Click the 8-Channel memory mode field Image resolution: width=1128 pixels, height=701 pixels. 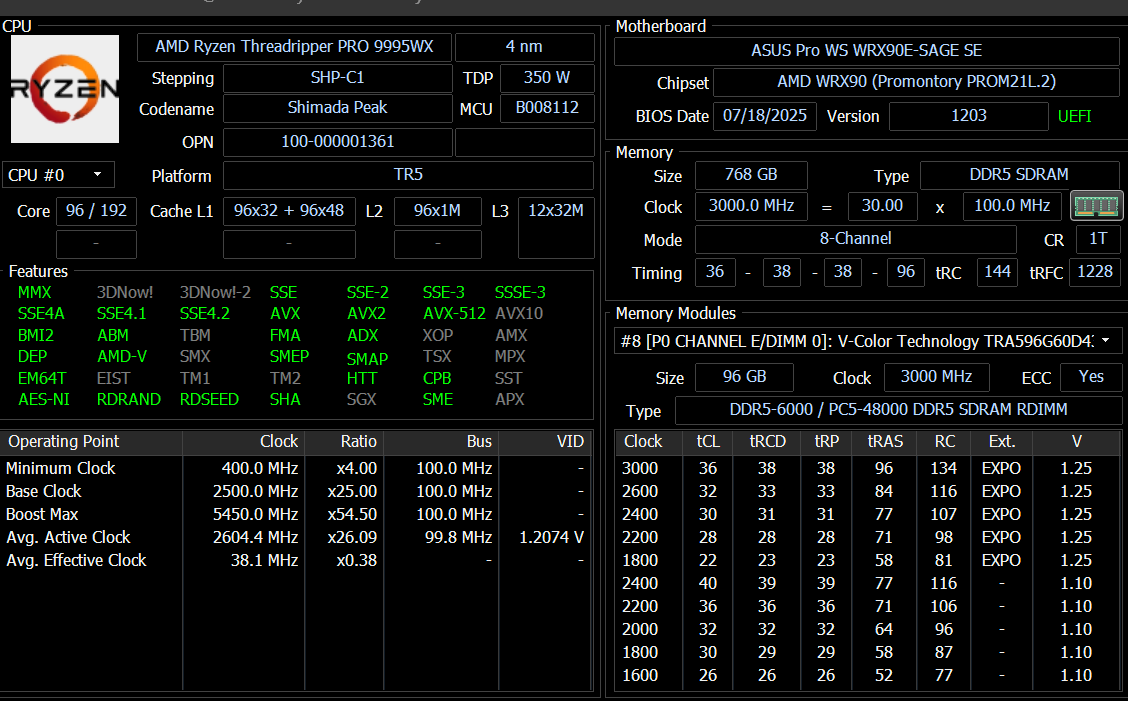coord(855,239)
